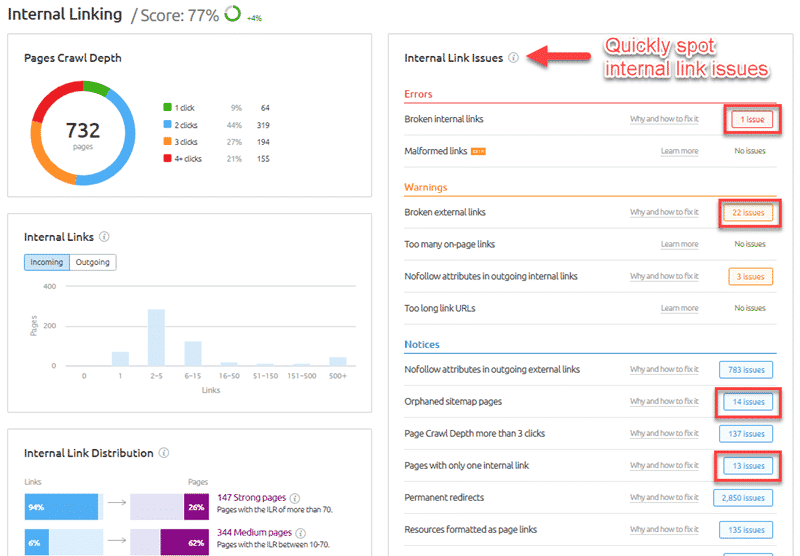The image size is (800, 556).
Task: Open the 3 issues nofollow attributes button
Action: click(x=750, y=277)
